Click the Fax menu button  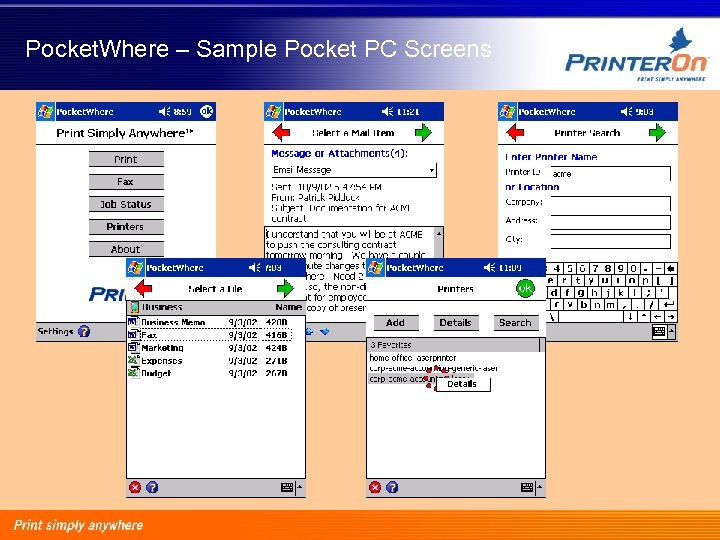point(126,182)
